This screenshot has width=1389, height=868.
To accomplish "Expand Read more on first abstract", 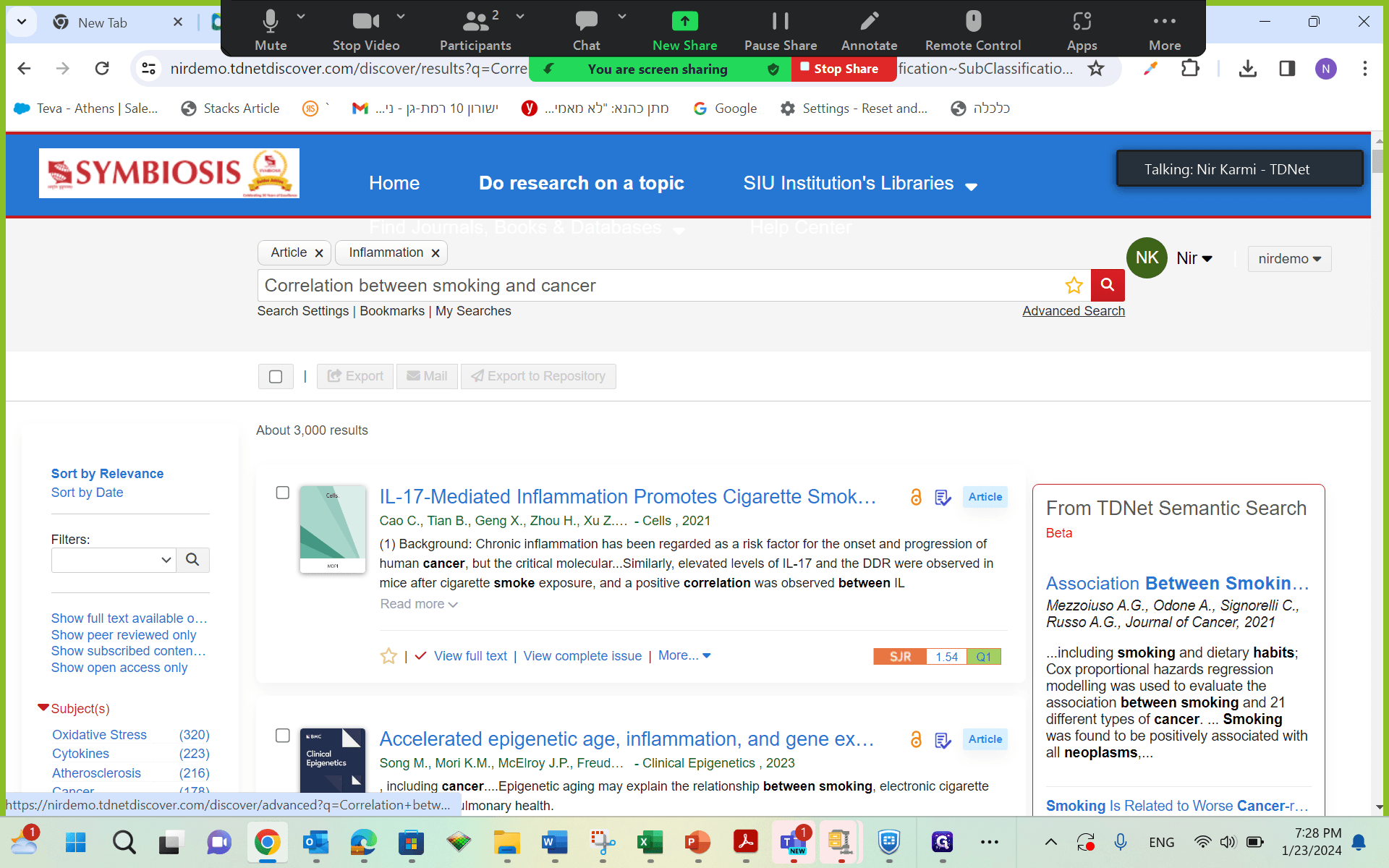I will pos(419,604).
